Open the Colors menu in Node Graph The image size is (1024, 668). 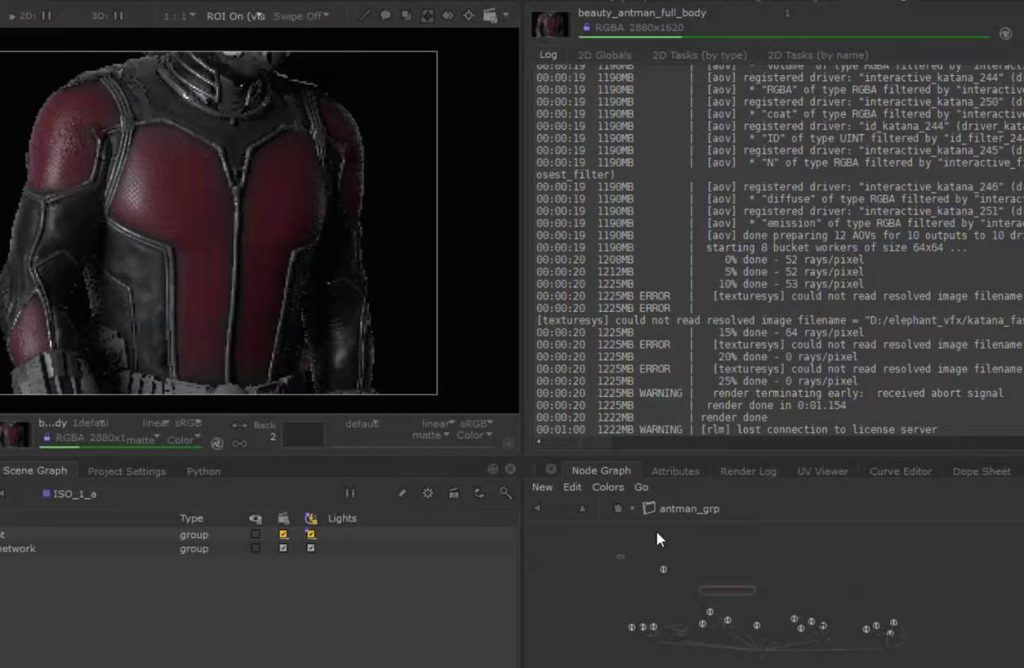pos(607,487)
